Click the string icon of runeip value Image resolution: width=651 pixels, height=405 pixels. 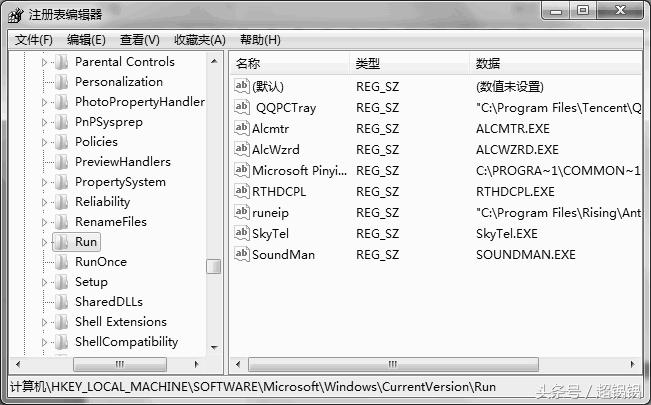click(242, 212)
